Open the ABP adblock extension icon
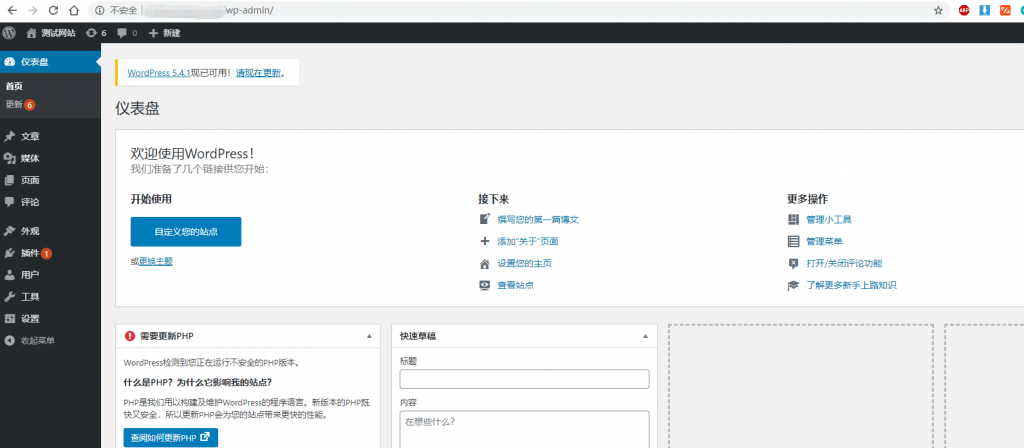 point(963,10)
